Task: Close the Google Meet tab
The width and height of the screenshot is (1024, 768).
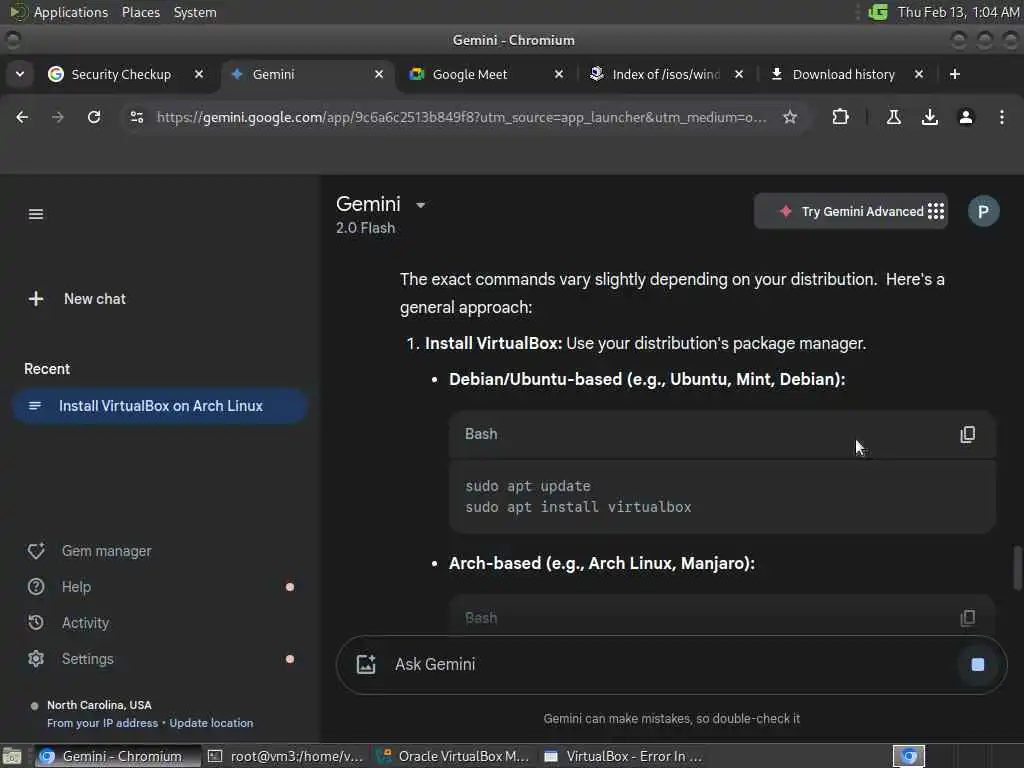Action: point(559,74)
